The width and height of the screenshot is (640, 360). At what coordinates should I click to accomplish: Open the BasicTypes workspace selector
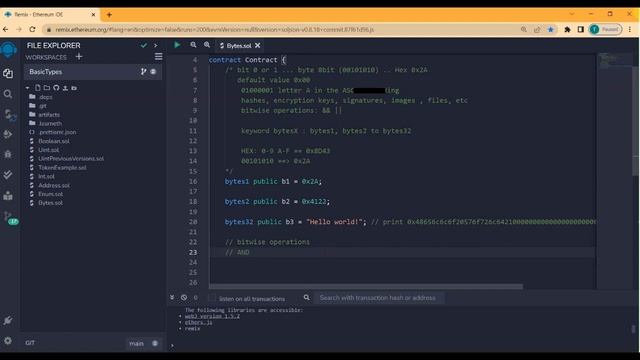(93, 72)
